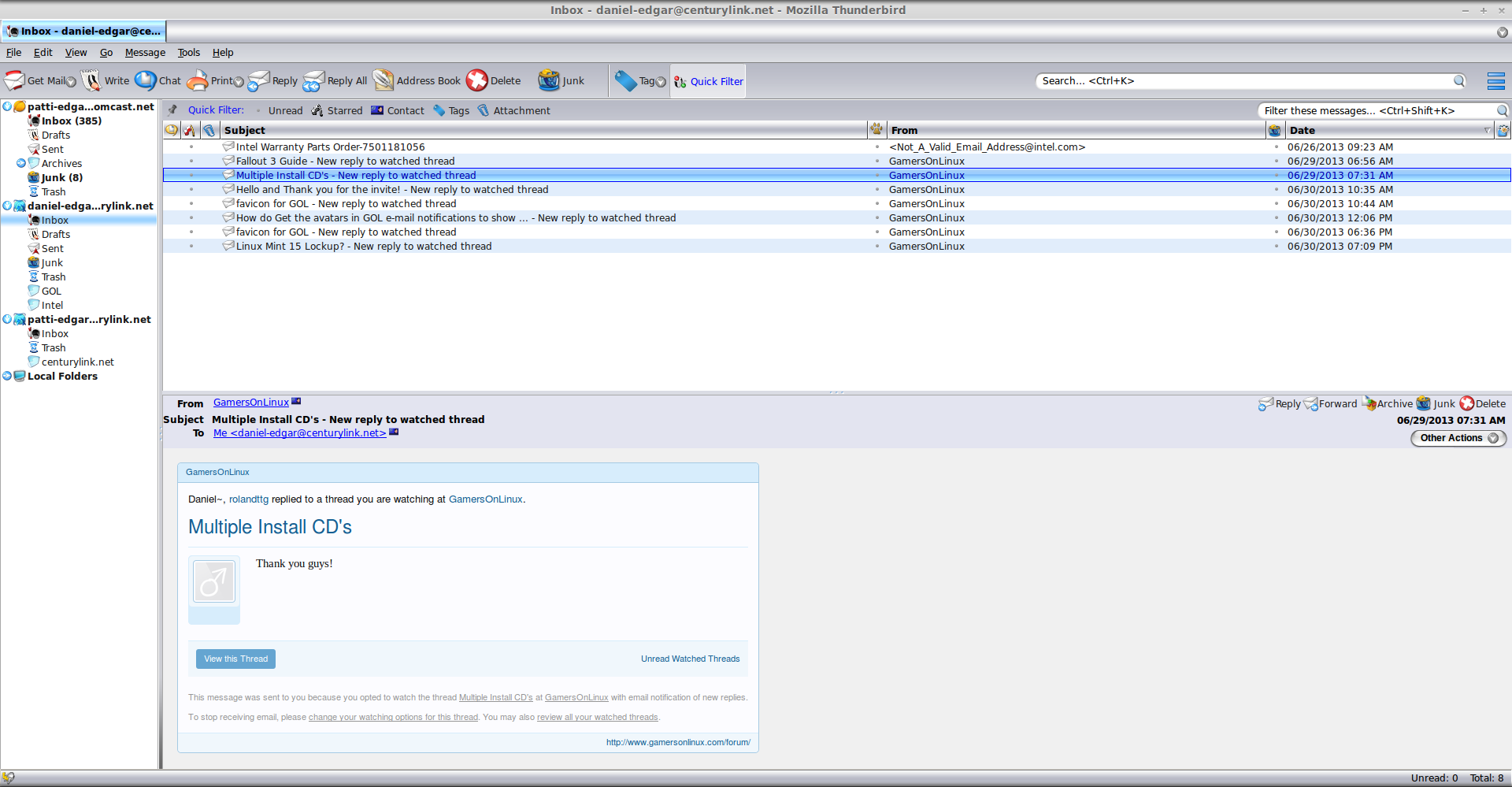Click the GamersOnLinux sender link in header
This screenshot has width=1512, height=787.
coord(251,403)
